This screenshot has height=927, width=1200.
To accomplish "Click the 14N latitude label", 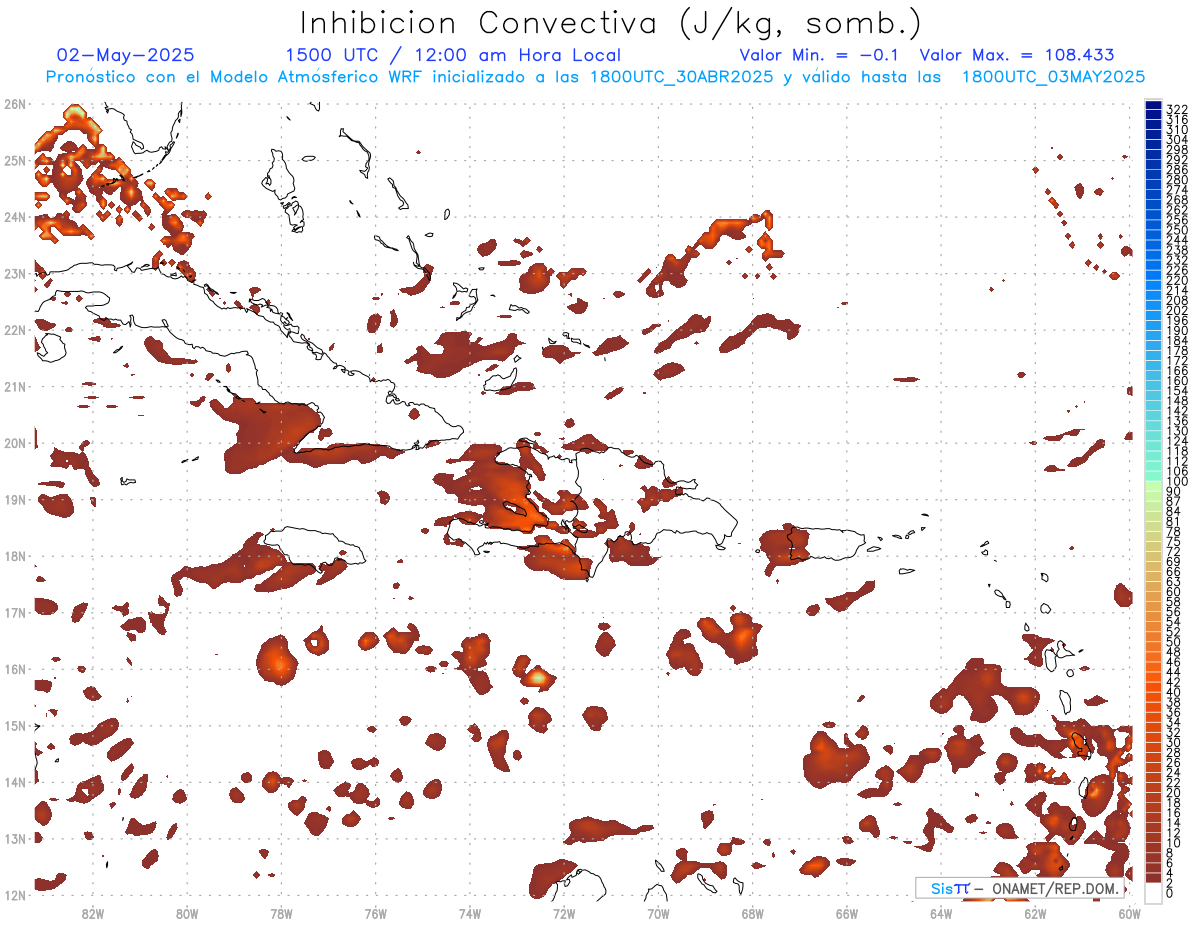I will tap(14, 782).
